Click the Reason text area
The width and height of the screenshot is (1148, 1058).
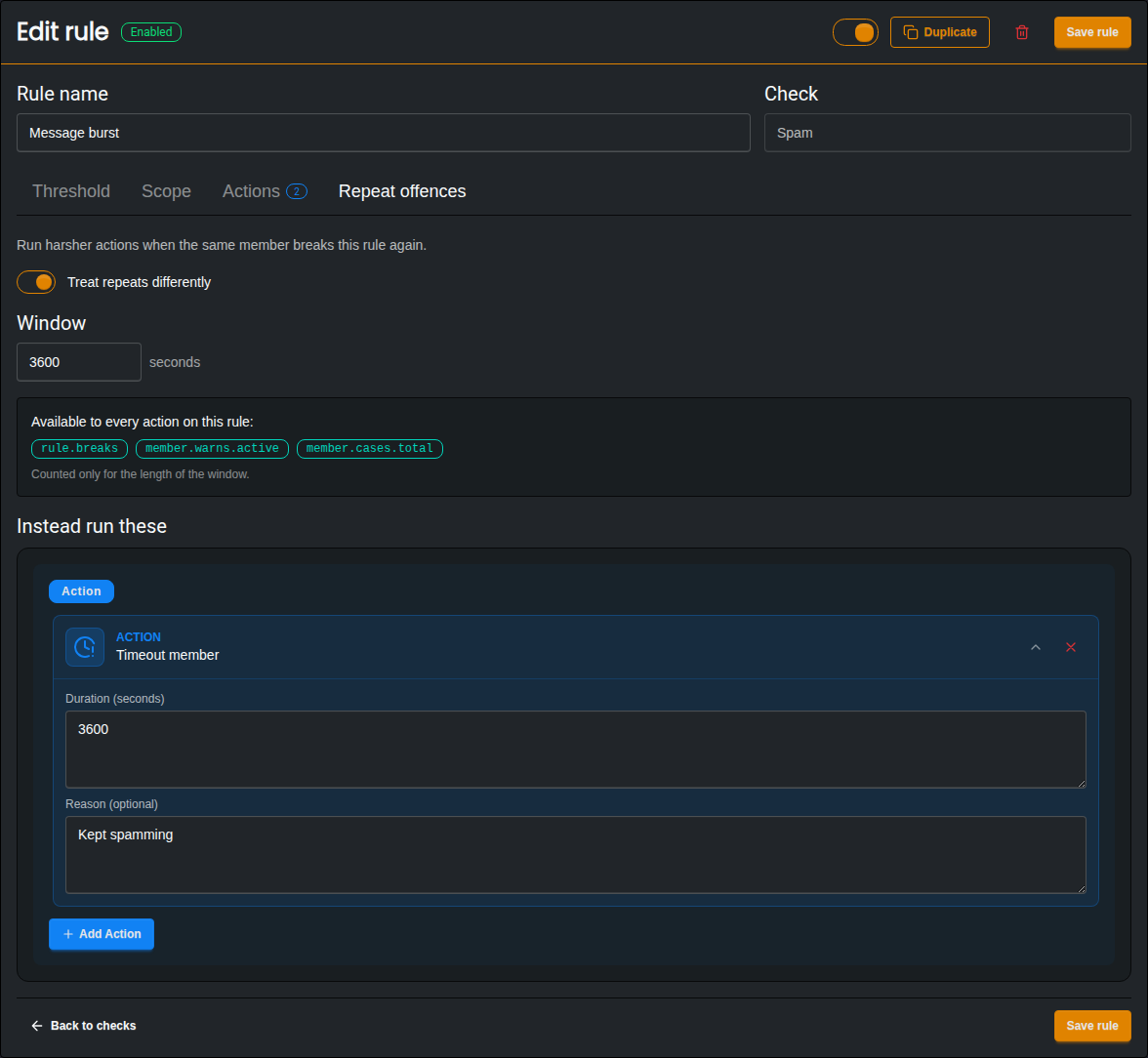click(576, 854)
